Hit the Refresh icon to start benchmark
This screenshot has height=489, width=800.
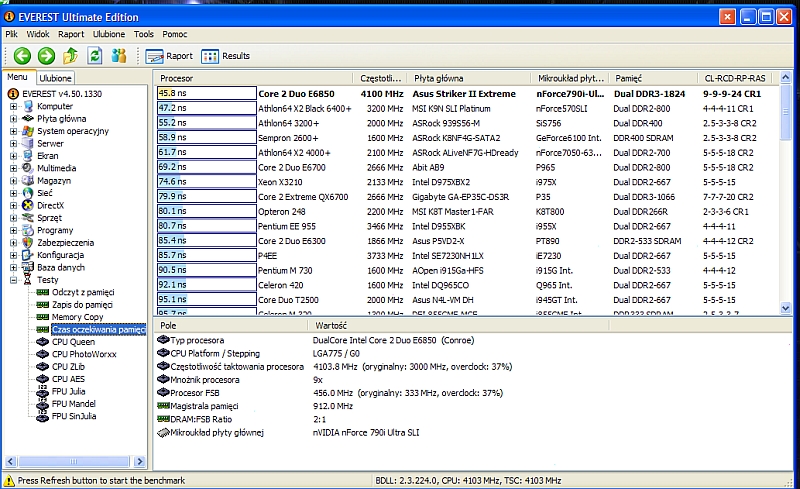pos(94,56)
